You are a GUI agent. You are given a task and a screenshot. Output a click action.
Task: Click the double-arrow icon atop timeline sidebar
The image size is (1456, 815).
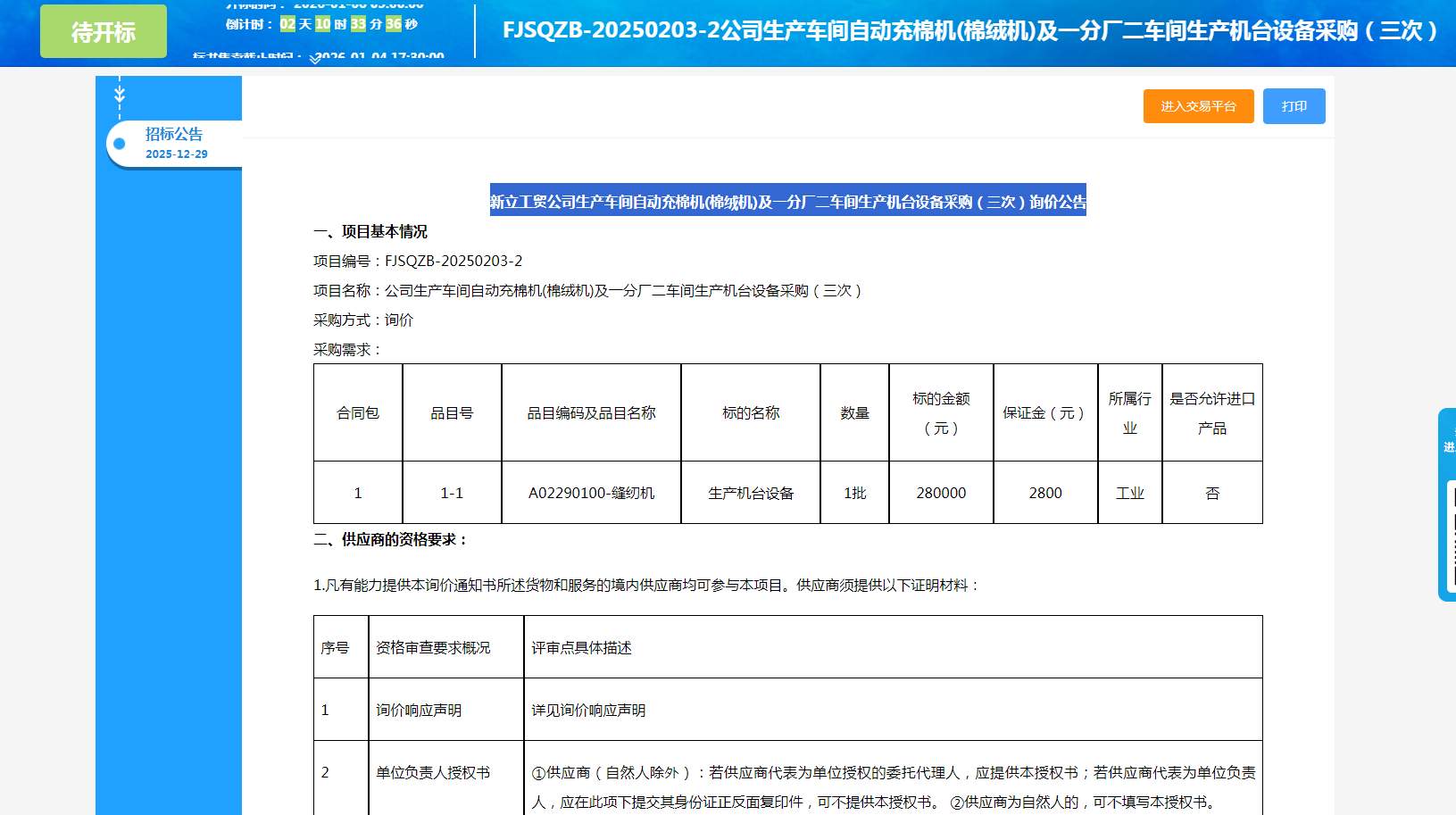[120, 94]
